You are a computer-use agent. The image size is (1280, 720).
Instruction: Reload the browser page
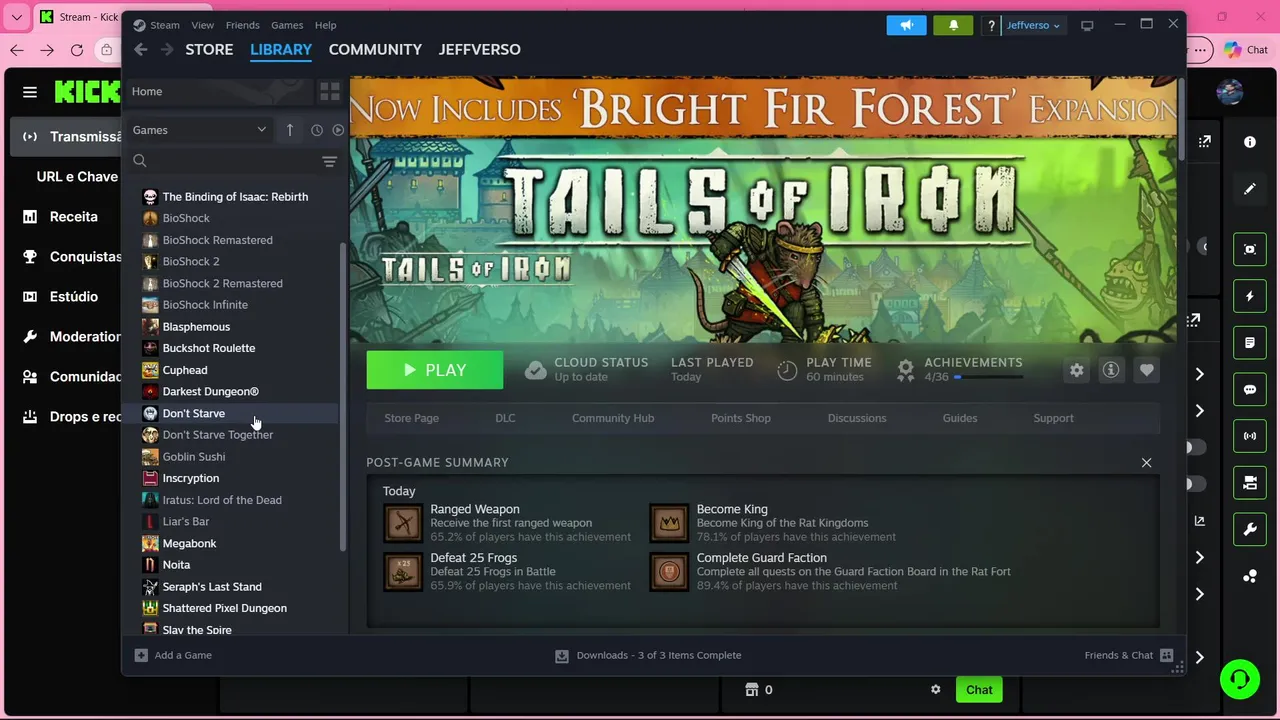click(77, 50)
